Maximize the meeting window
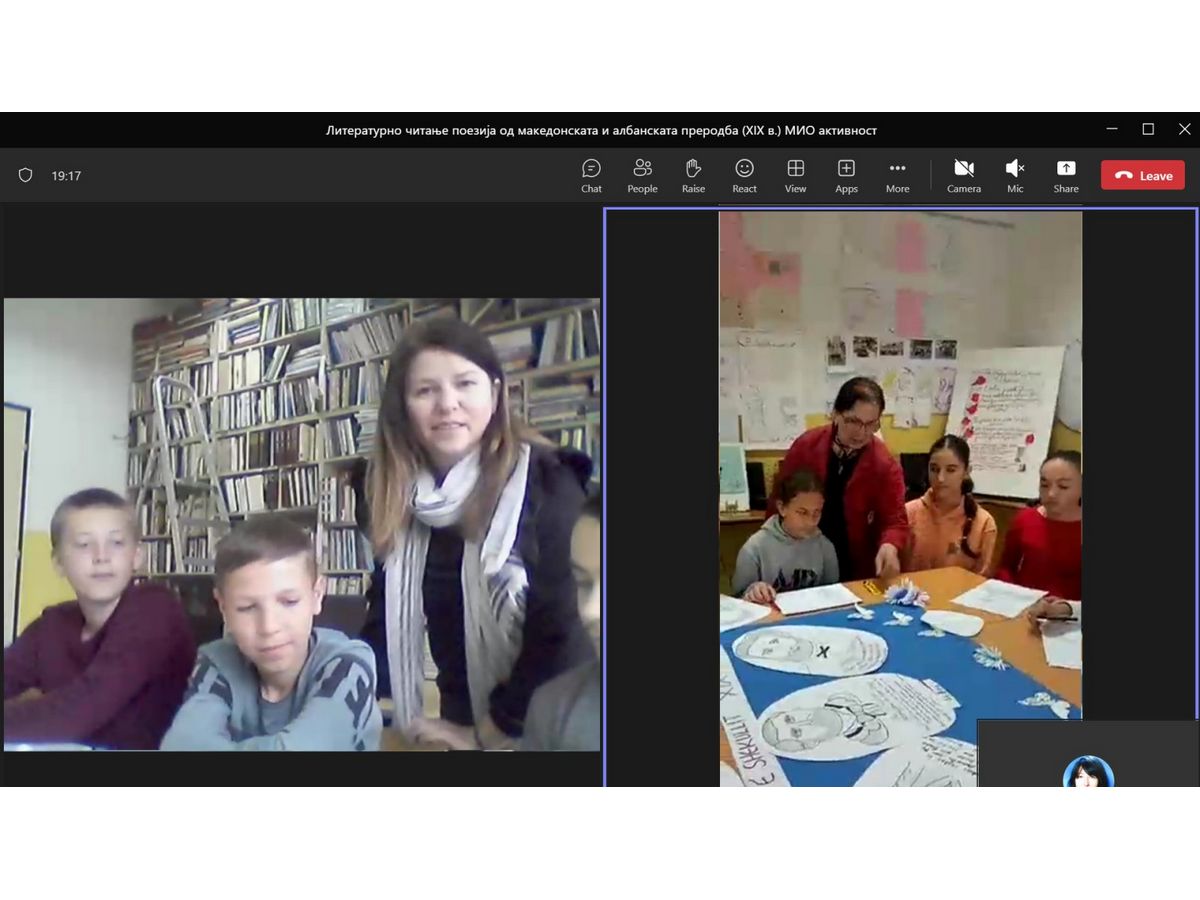Image resolution: width=1200 pixels, height=900 pixels. tap(1148, 129)
